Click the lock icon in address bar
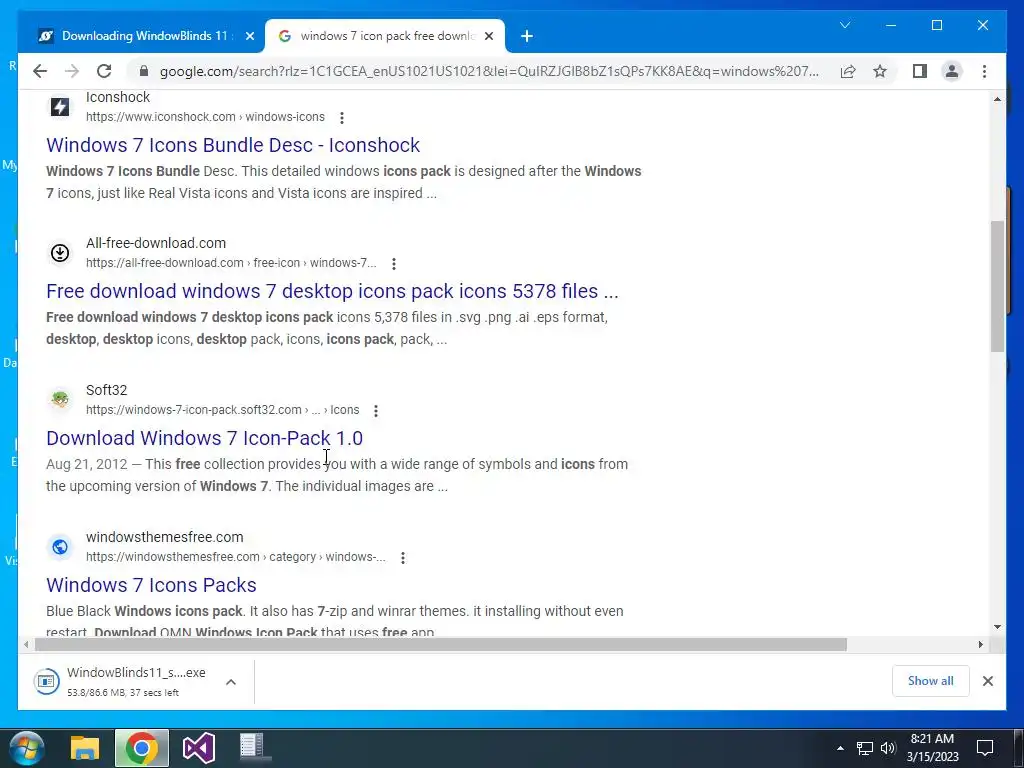Screen dimensions: 1024x768 click(x=144, y=71)
